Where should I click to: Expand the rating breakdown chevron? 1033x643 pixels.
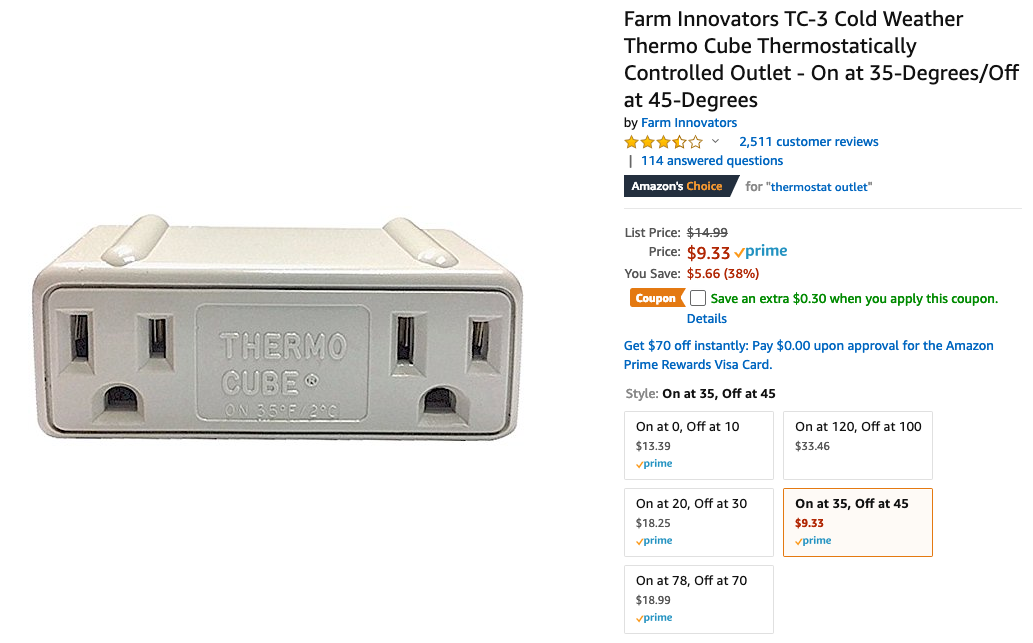pos(715,142)
